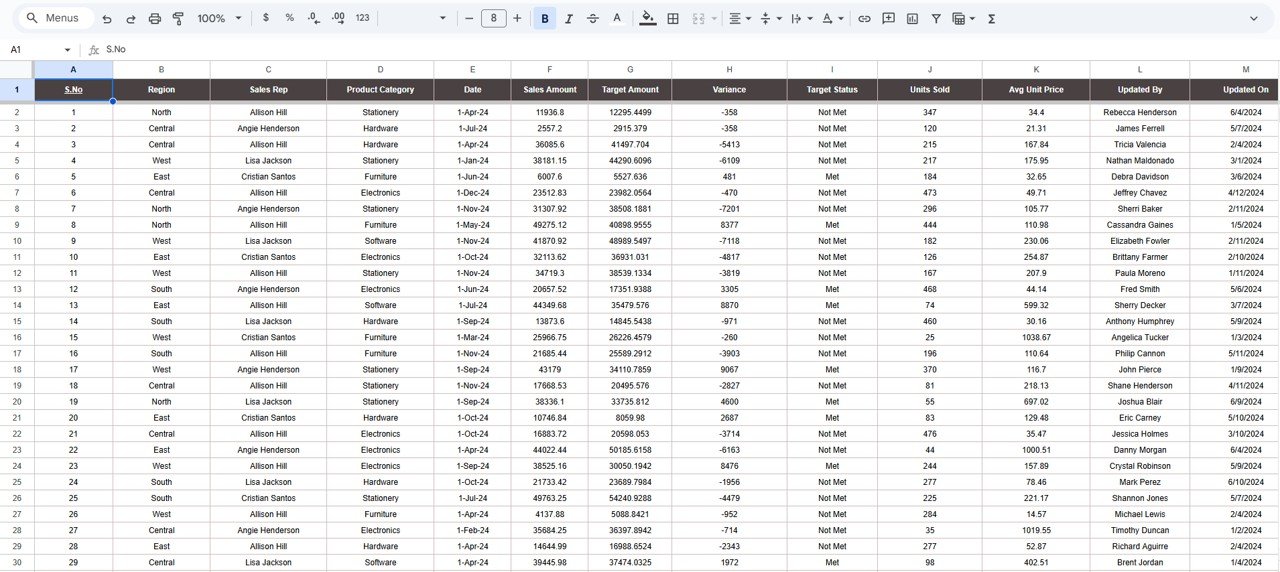Open the Menus search box
The image size is (1280, 572).
56,18
